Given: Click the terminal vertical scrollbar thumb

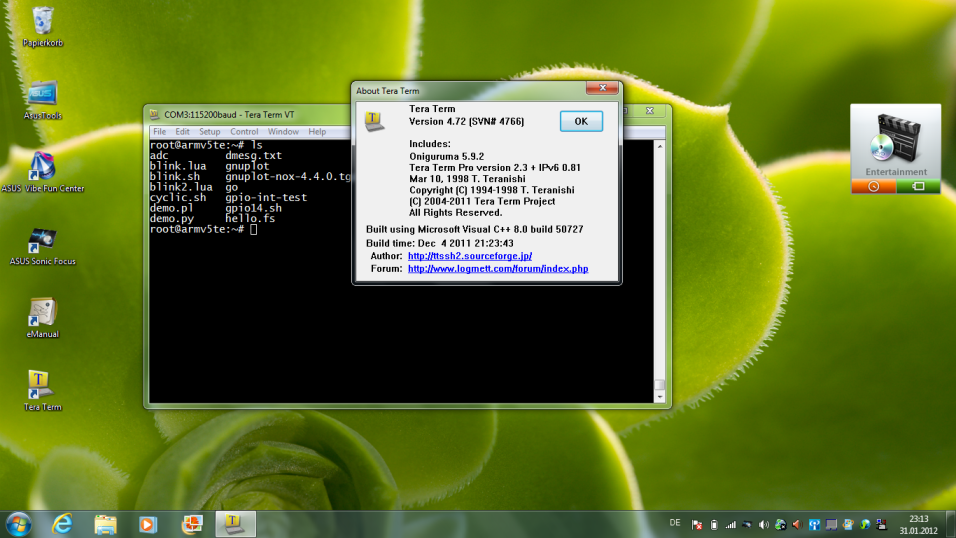Looking at the screenshot, I should coord(660,384).
